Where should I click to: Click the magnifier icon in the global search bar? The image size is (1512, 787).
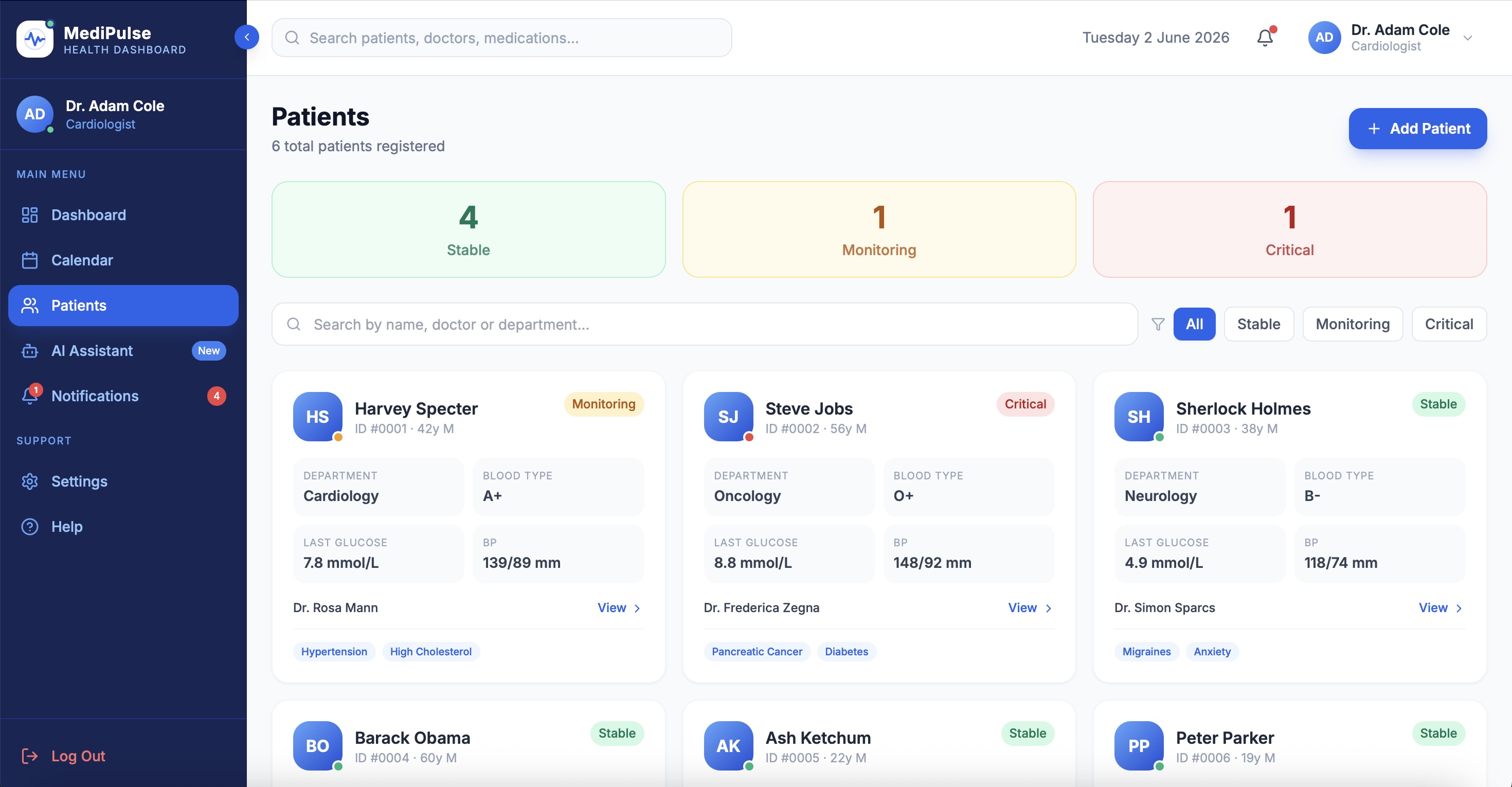pos(292,38)
